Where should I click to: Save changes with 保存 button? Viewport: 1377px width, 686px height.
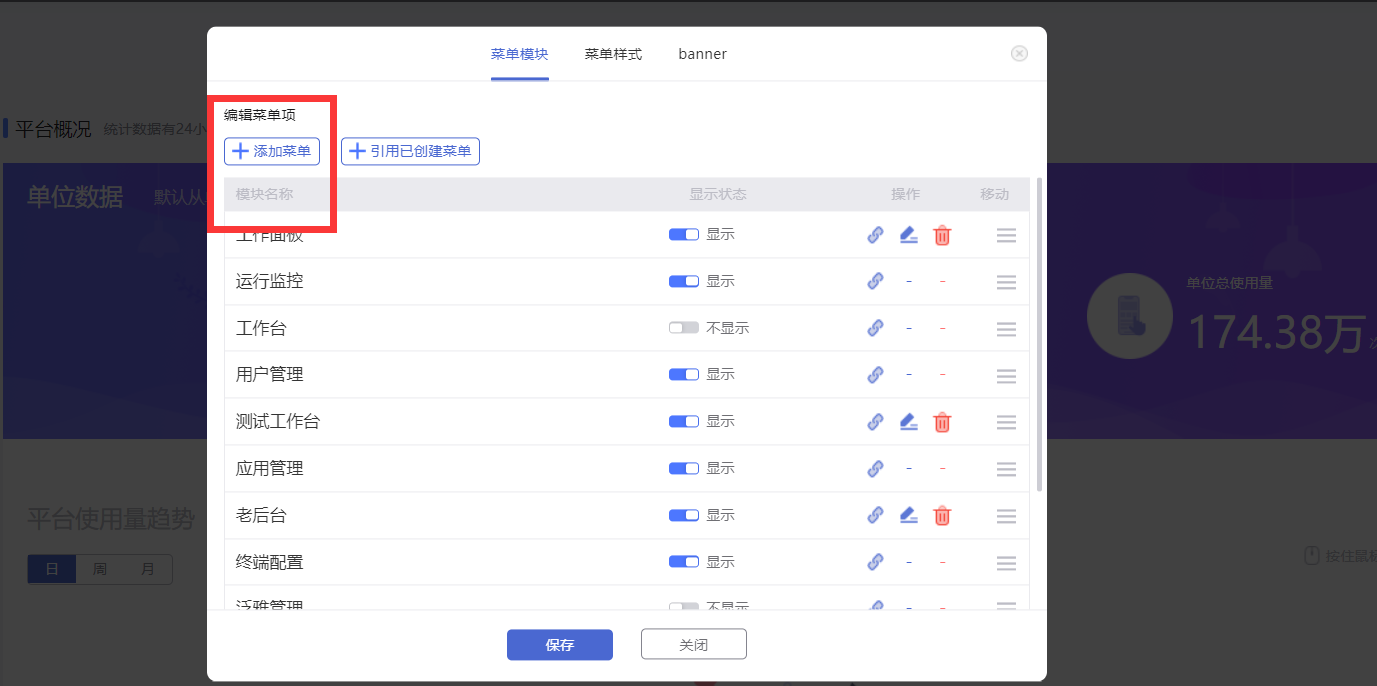point(560,645)
